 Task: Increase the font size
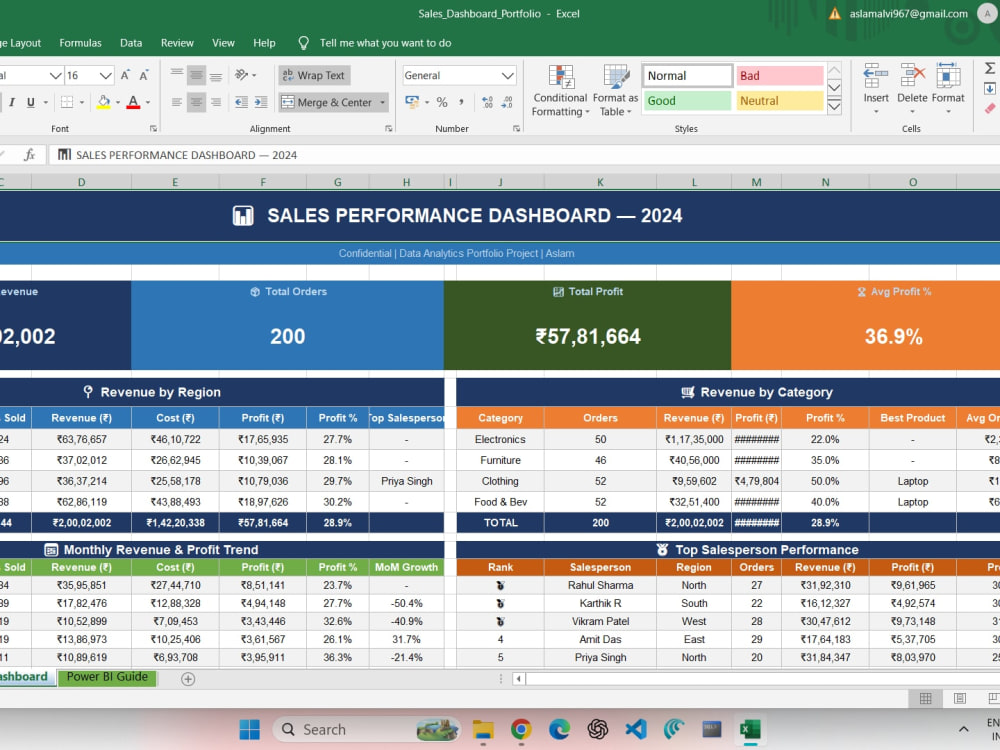pos(125,75)
